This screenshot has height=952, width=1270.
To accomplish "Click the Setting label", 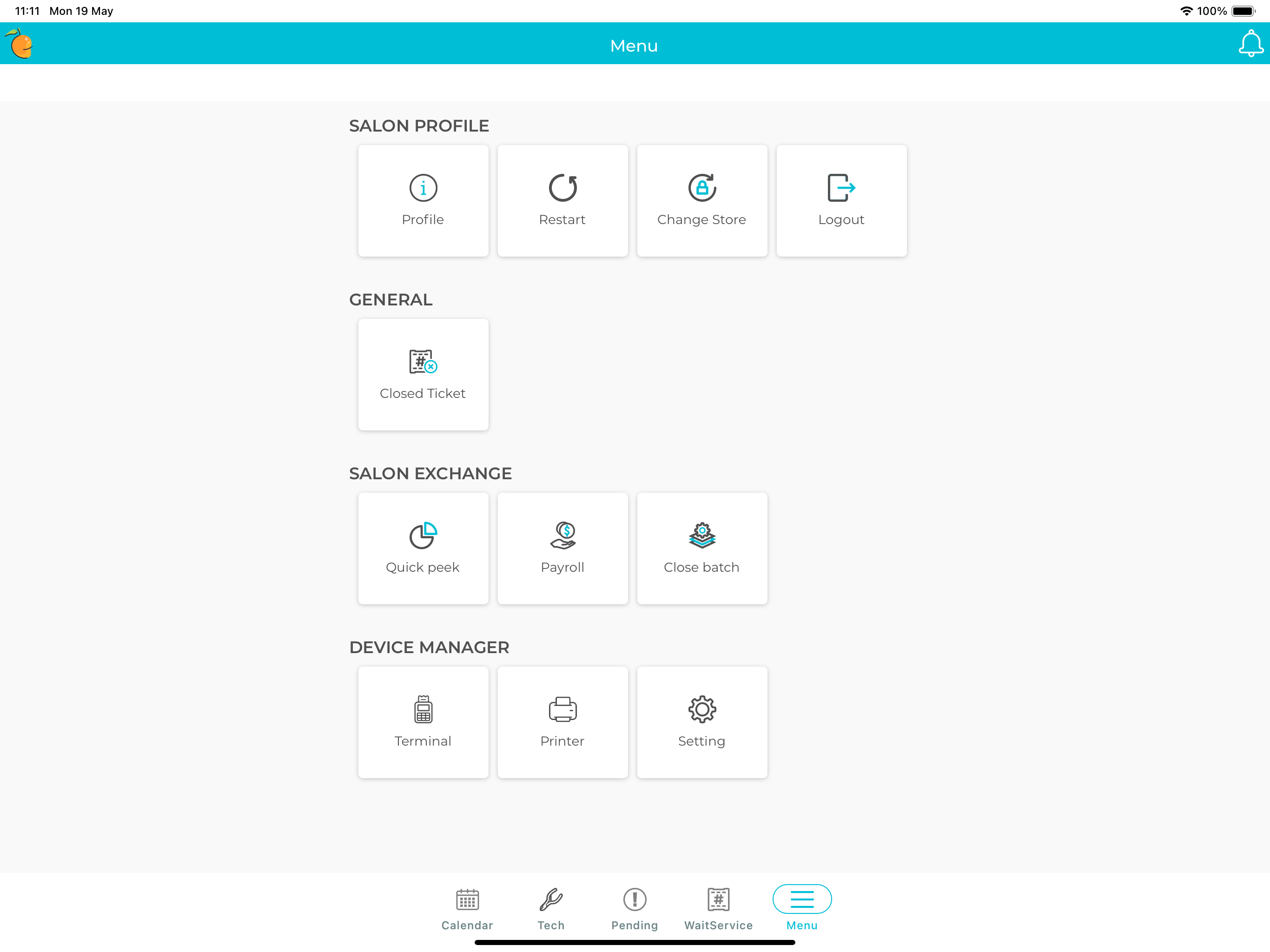I will pyautogui.click(x=701, y=742).
